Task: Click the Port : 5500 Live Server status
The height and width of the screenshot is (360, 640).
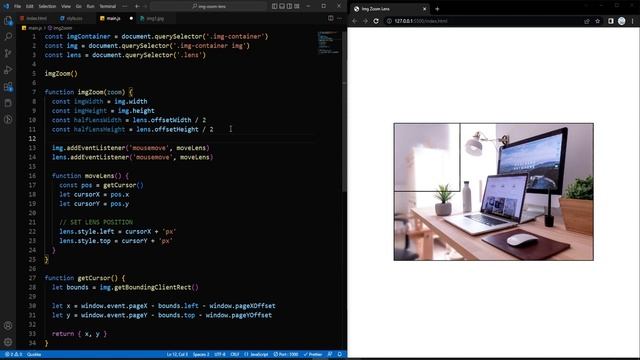Action: click(286, 354)
